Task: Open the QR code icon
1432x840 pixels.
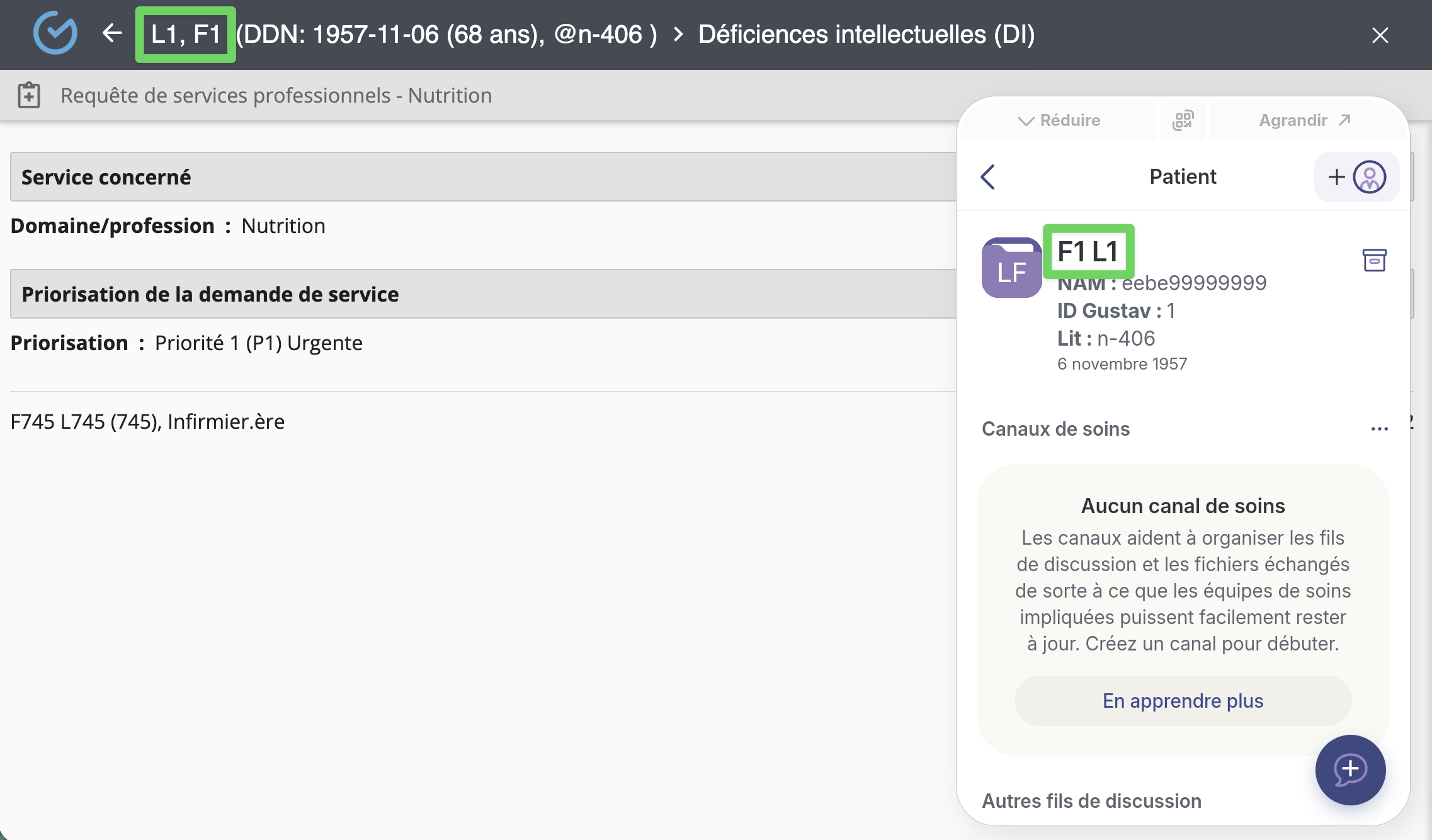Action: coord(1183,120)
